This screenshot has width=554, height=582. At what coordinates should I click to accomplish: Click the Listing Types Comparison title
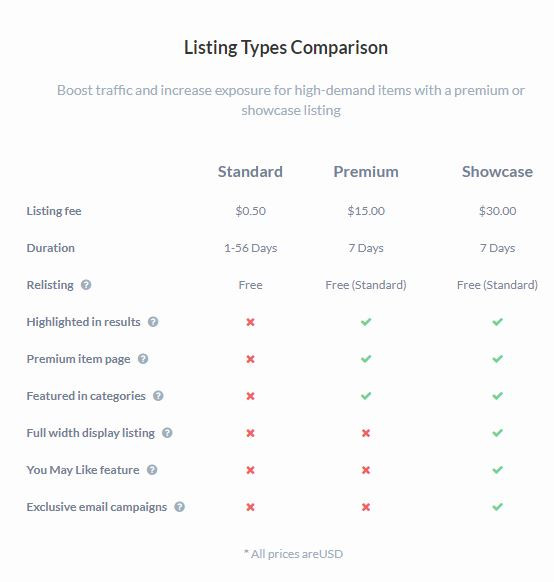(x=286, y=48)
